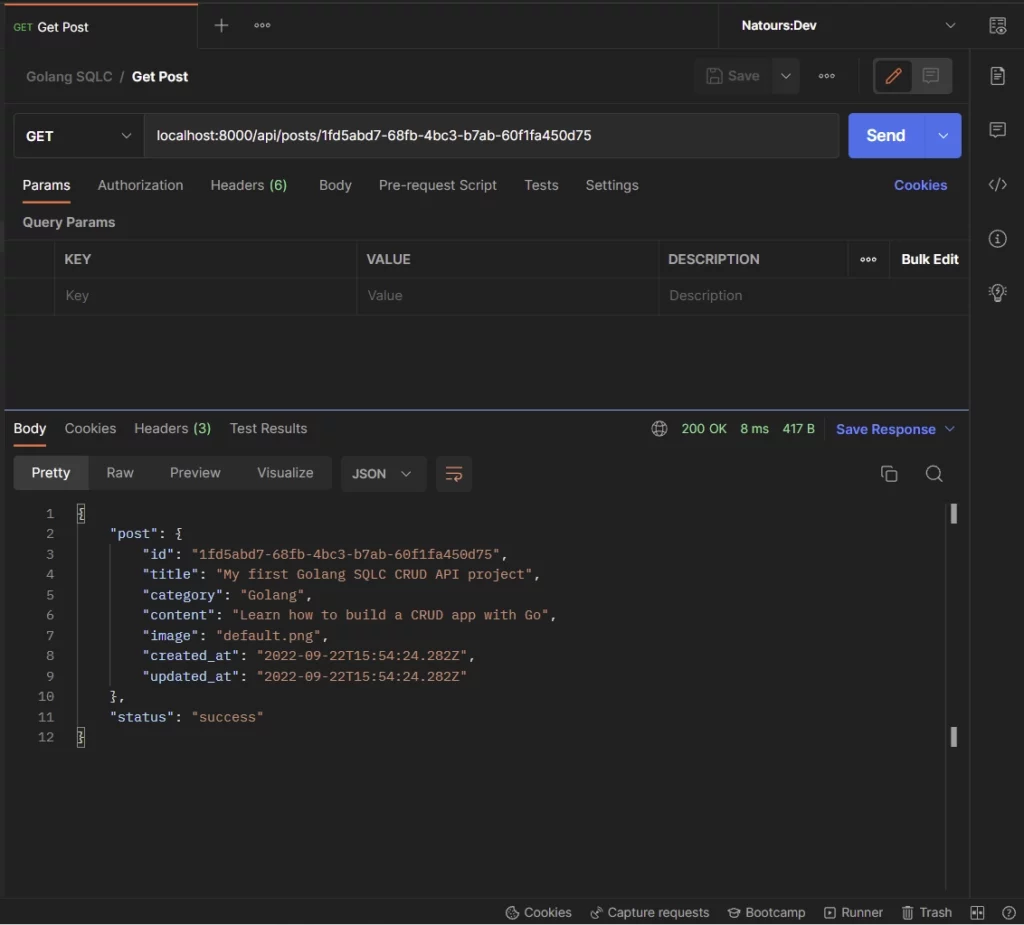
Task: Click the response scrollbar top marker
Action: tap(953, 513)
